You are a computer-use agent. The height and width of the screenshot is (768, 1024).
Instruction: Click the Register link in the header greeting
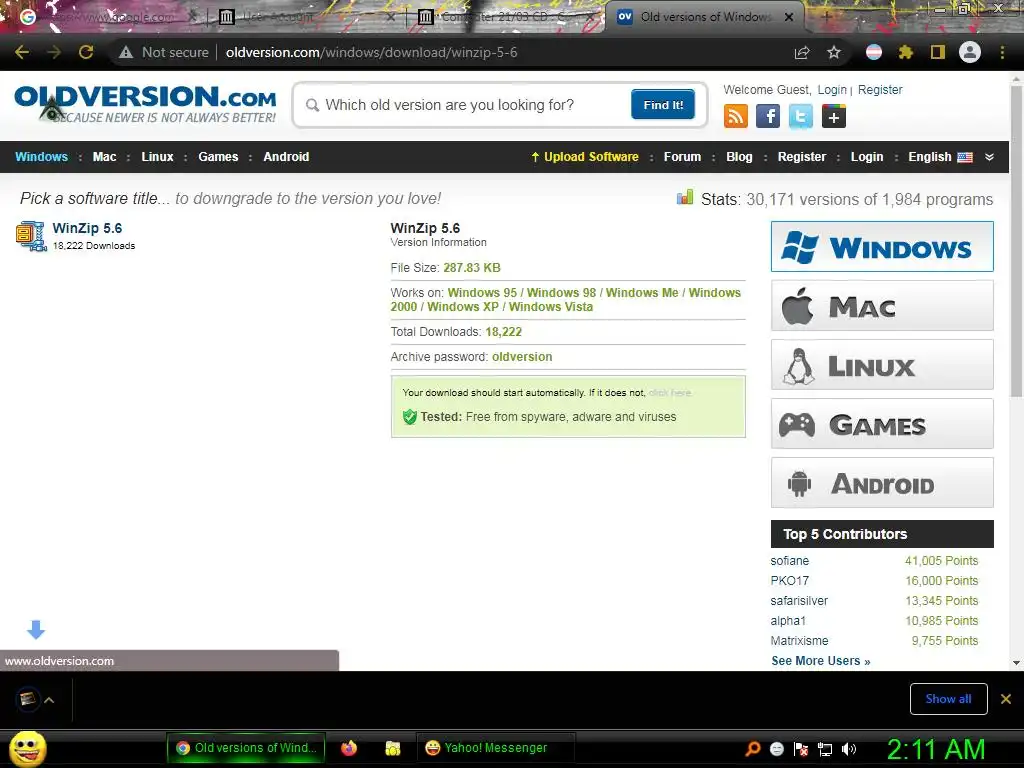click(x=880, y=89)
